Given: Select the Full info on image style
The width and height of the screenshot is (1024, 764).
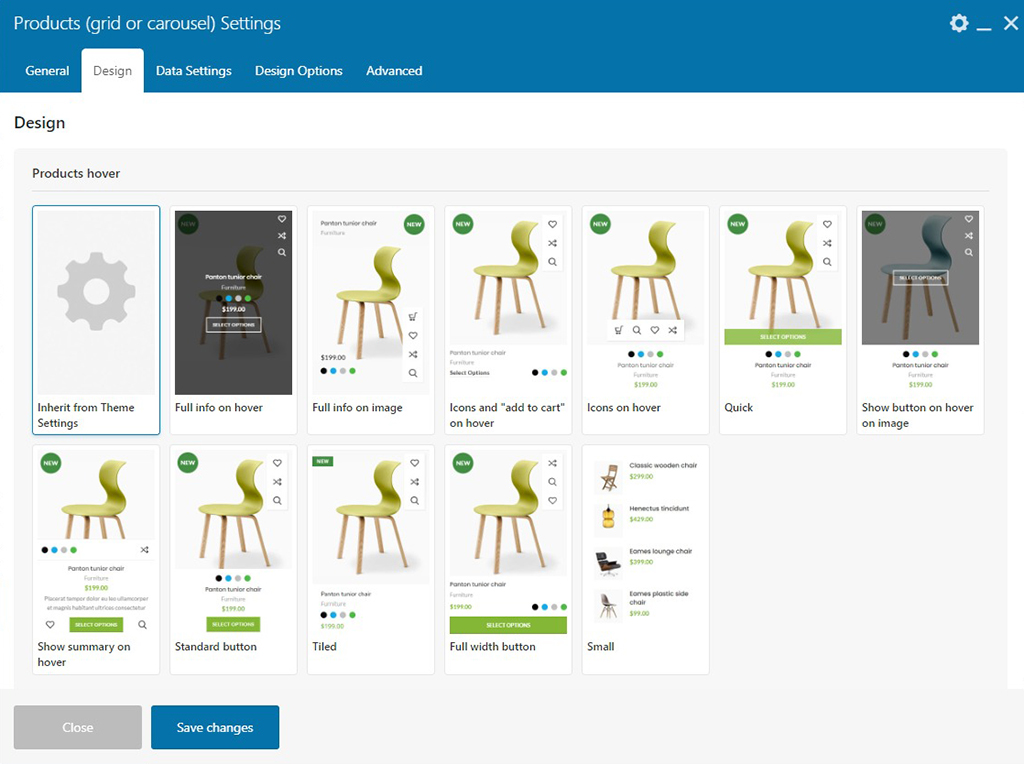Looking at the screenshot, I should (x=370, y=318).
